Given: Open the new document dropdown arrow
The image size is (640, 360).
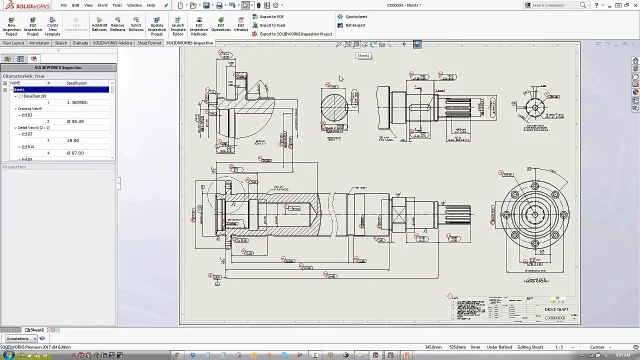Looking at the screenshot, I should (186, 5).
